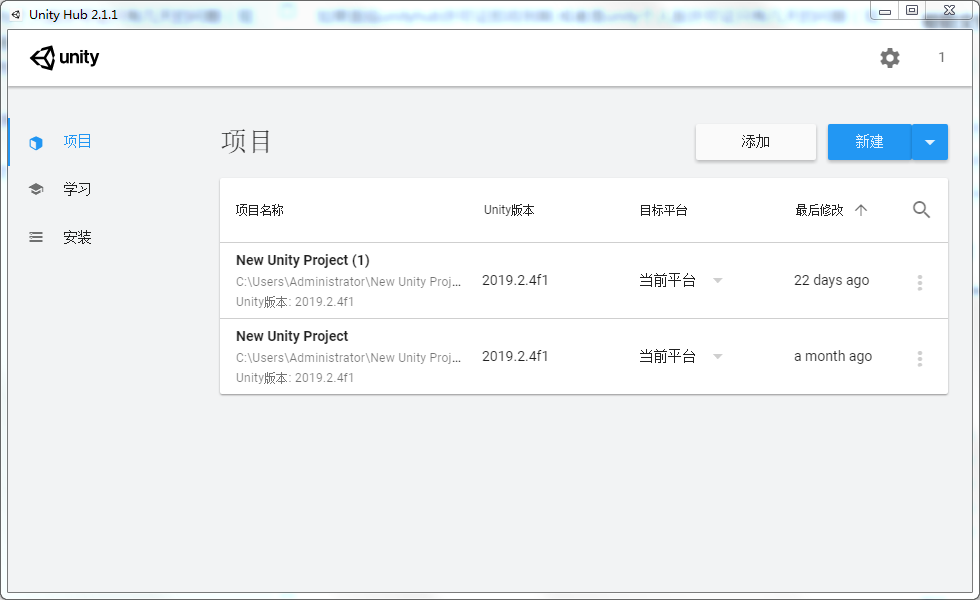980x600 pixels.
Task: Open options menu for New Unity Project
Action: coord(920,357)
